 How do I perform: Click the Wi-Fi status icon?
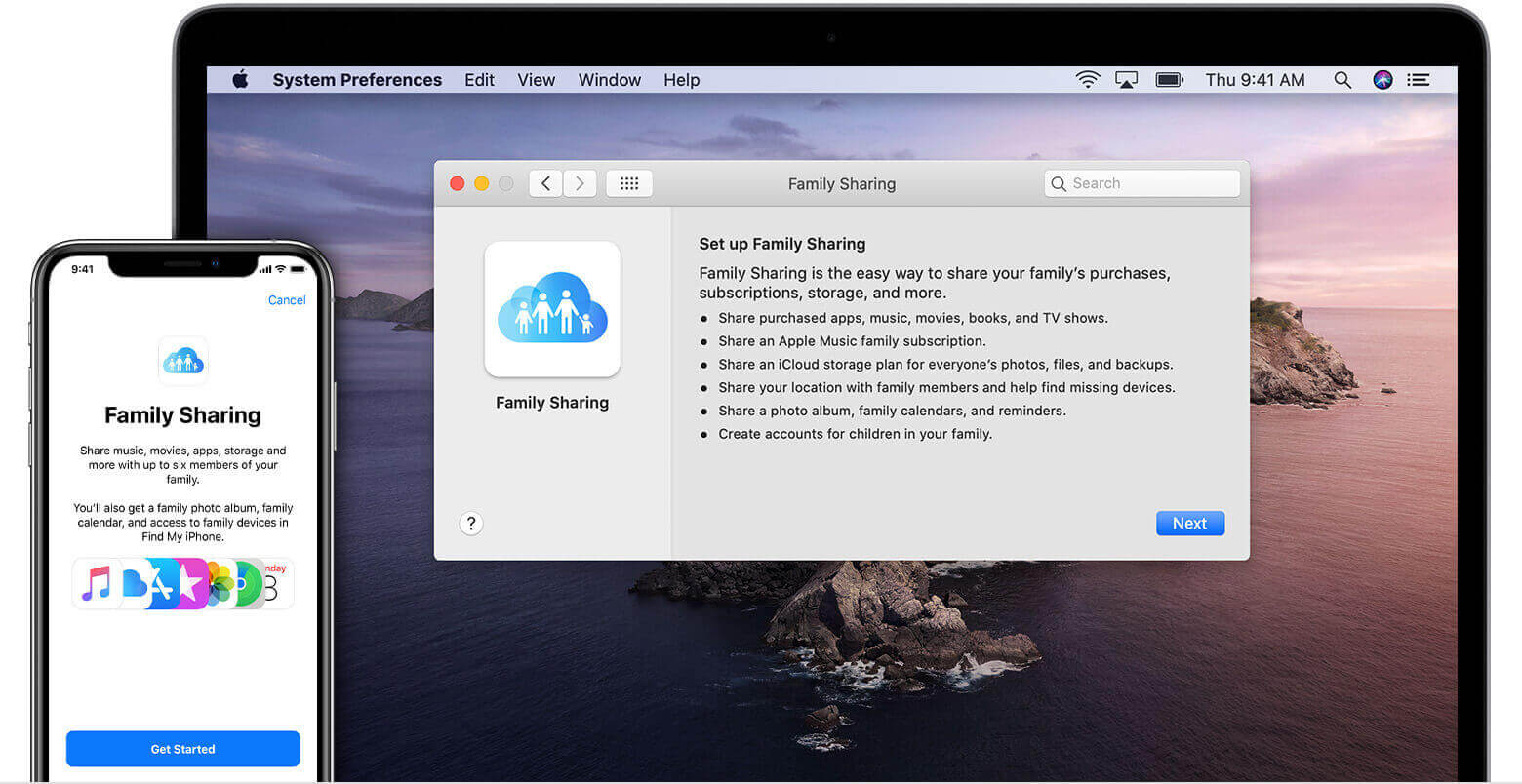(1087, 80)
